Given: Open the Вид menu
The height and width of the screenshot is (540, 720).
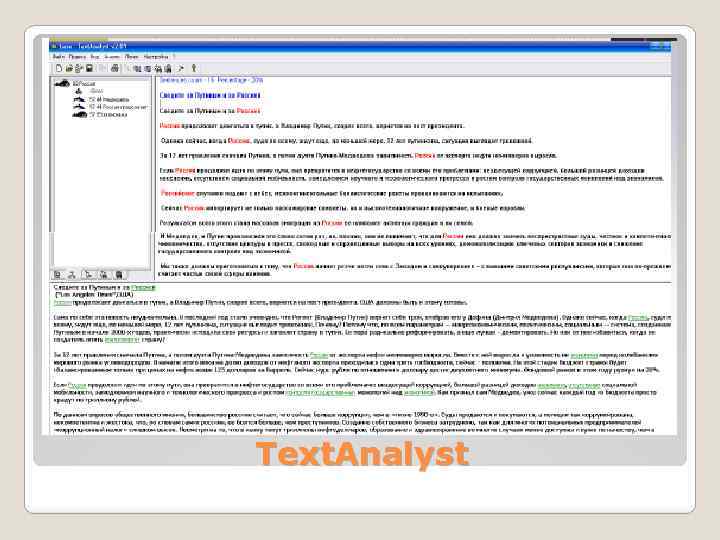Looking at the screenshot, I should tap(95, 57).
